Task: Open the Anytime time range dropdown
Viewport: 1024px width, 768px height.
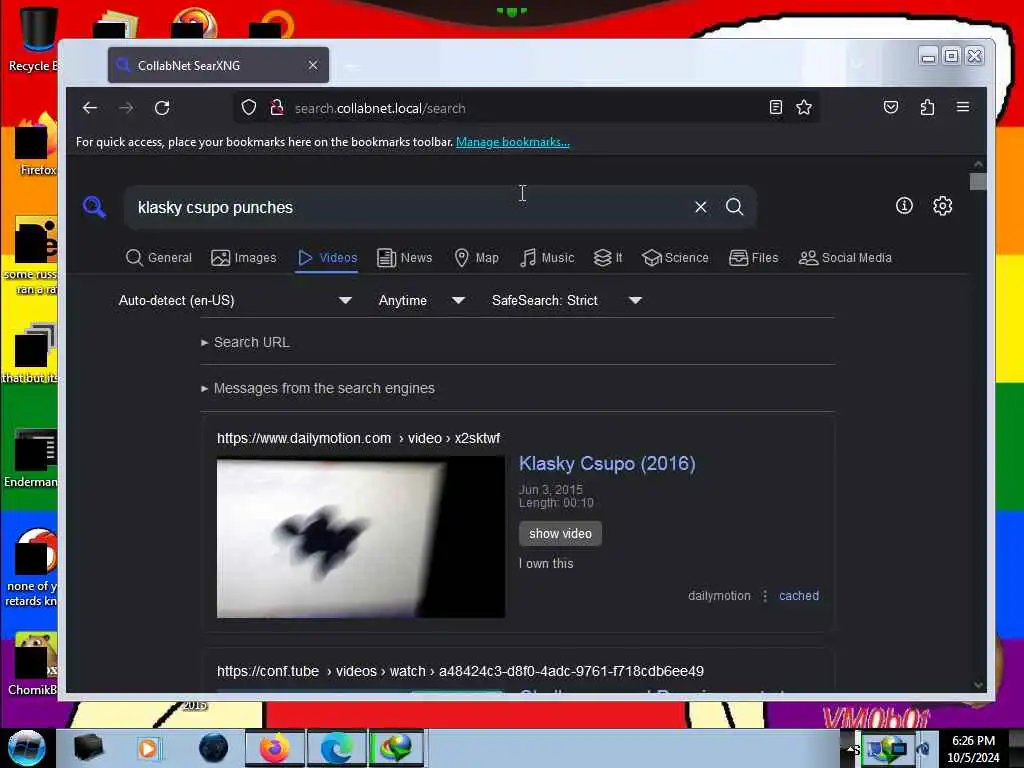Action: pyautogui.click(x=421, y=300)
